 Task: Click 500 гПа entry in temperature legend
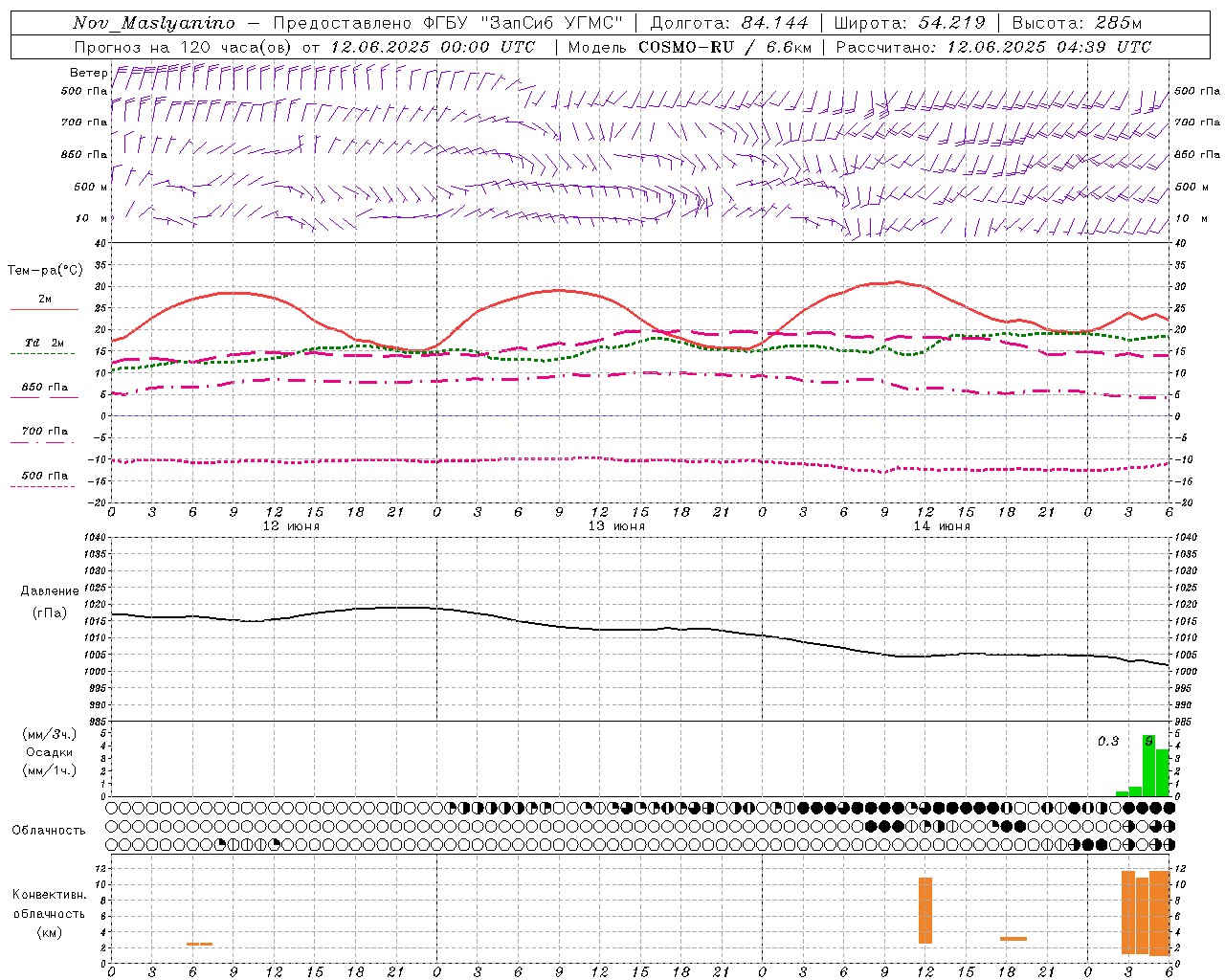[44, 476]
